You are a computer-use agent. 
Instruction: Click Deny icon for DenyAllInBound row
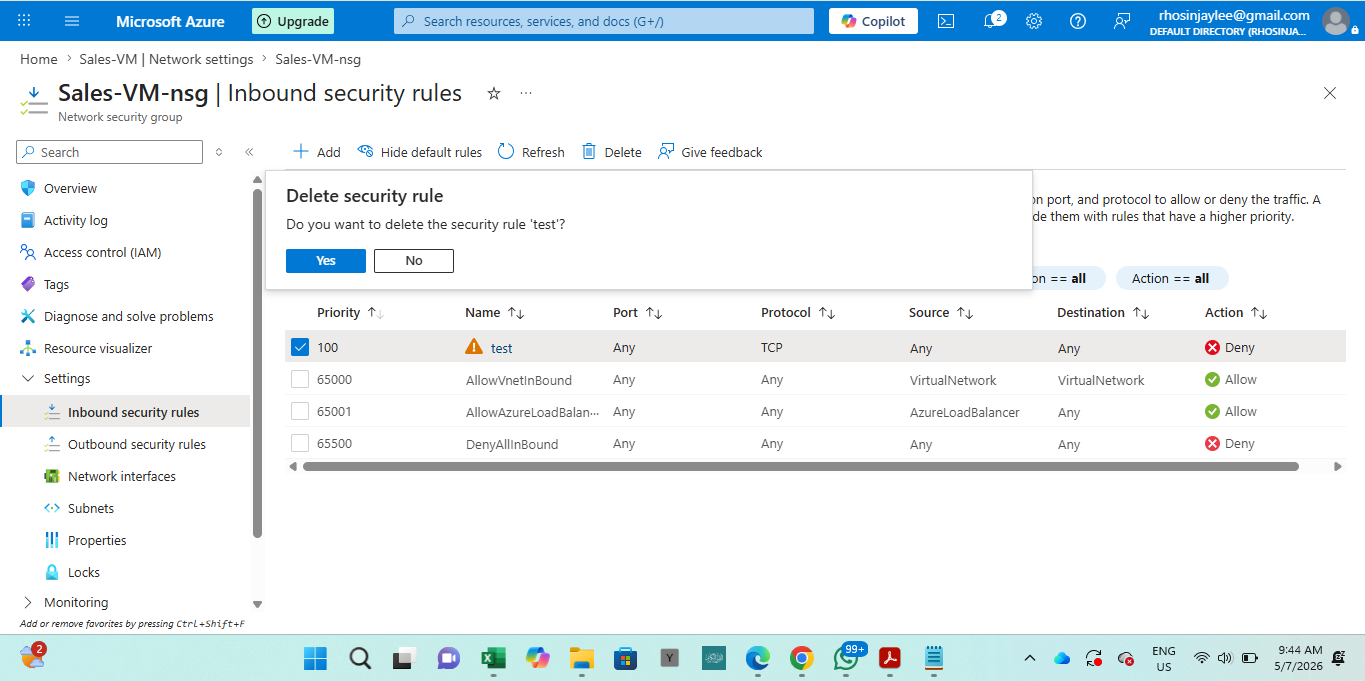pyautogui.click(x=1213, y=444)
